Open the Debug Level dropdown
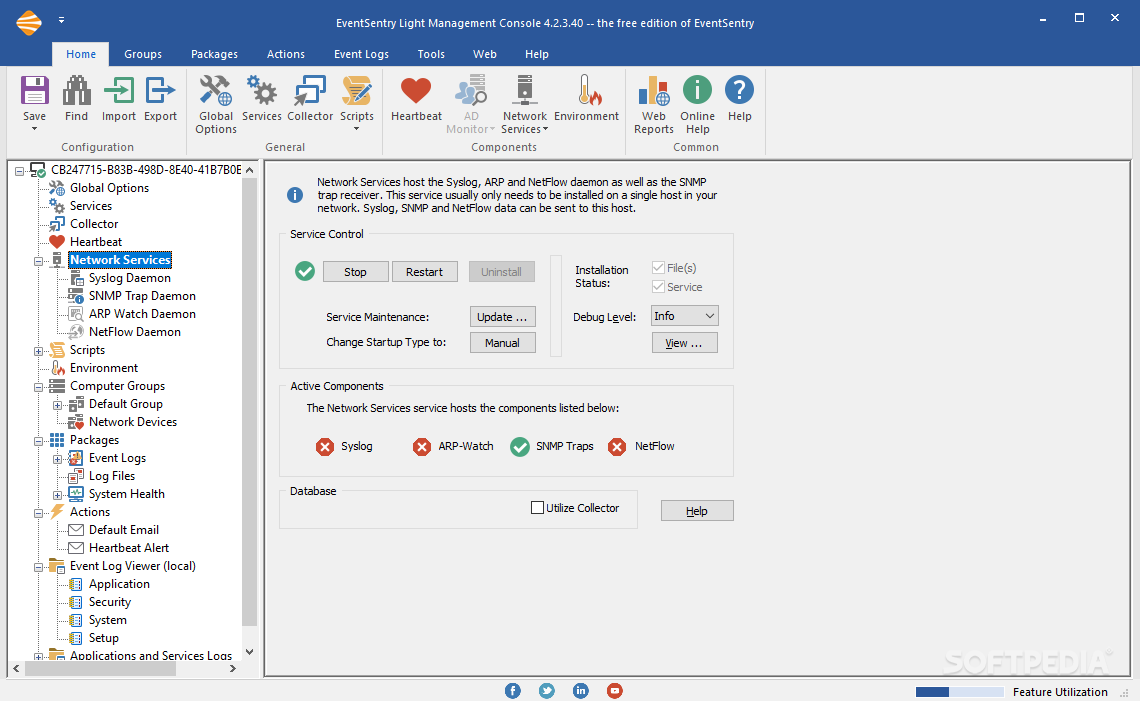 coord(684,316)
